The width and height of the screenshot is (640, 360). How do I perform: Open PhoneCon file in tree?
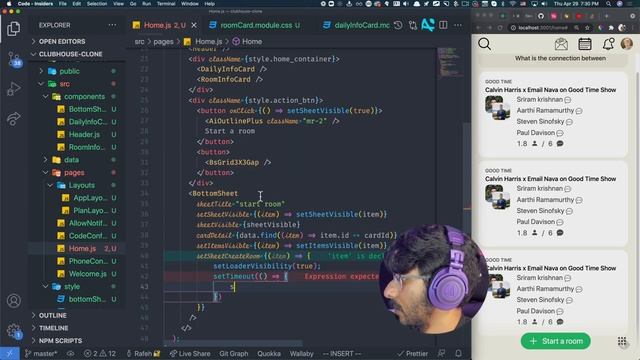tap(88, 261)
